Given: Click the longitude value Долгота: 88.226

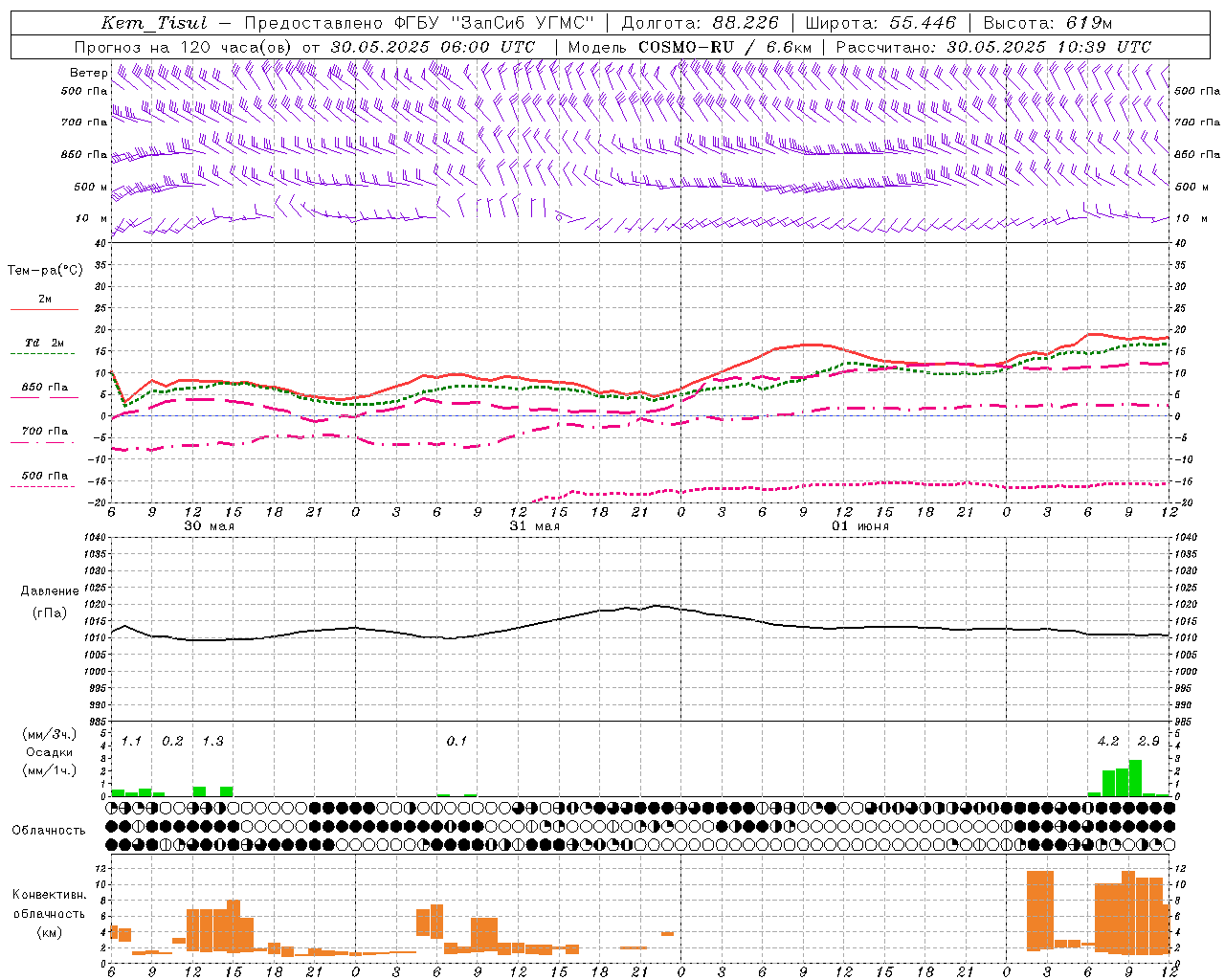Looking at the screenshot, I should (x=700, y=23).
